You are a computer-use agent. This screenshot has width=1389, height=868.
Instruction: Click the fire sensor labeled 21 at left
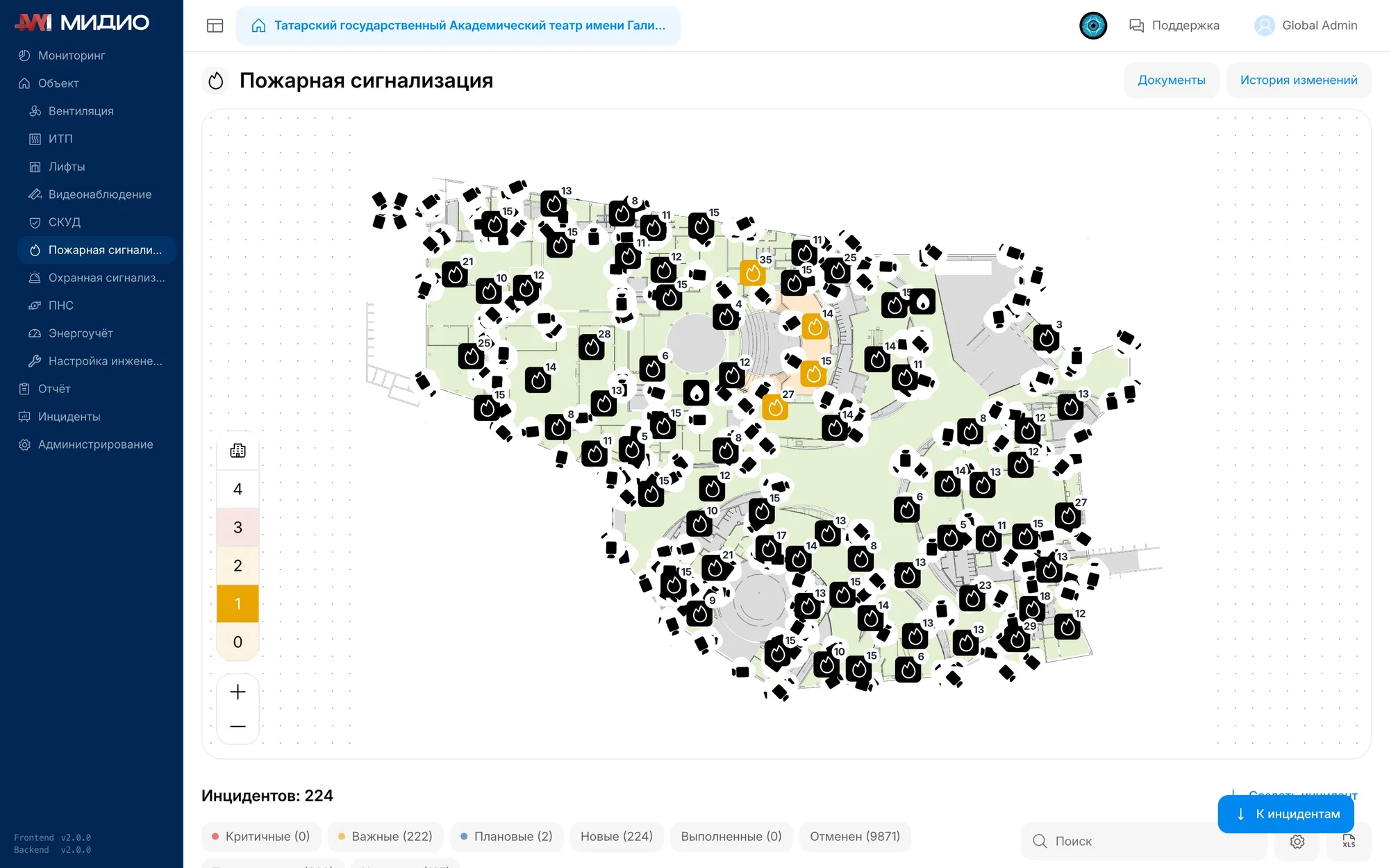pos(455,275)
